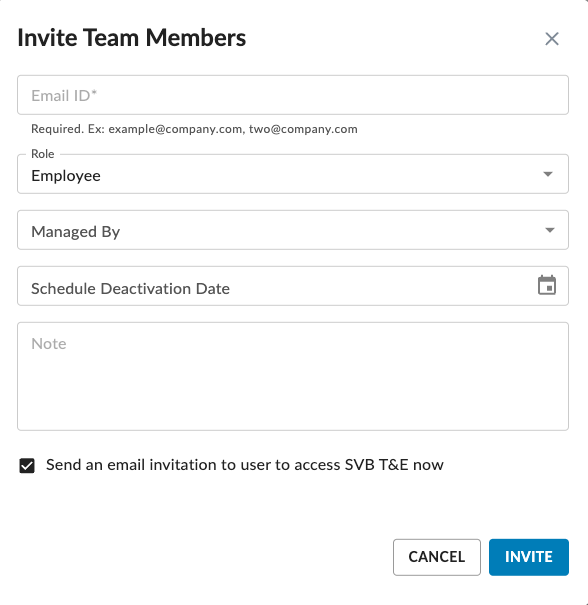Viewport: 588px width, 605px height.
Task: Click the "Employee" selected role value
Action: click(66, 176)
